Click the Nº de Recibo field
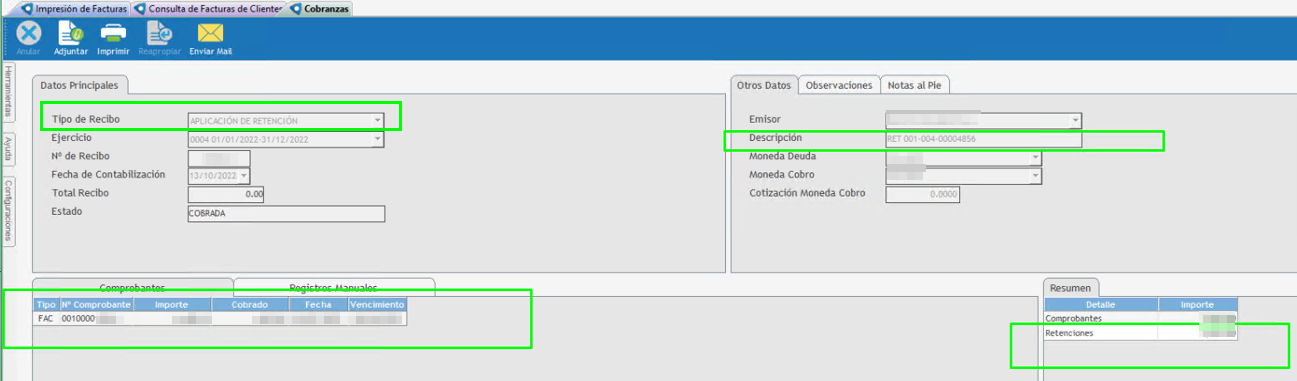Image resolution: width=1297 pixels, height=381 pixels. [218, 158]
